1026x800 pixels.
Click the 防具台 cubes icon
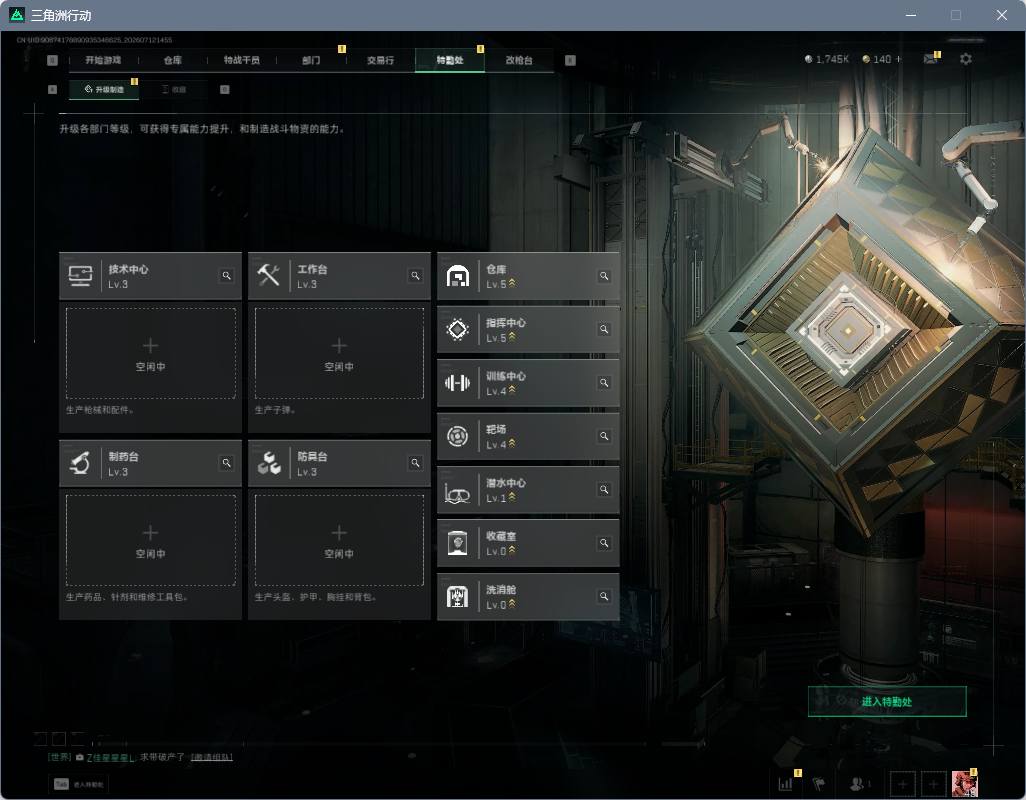pos(268,463)
